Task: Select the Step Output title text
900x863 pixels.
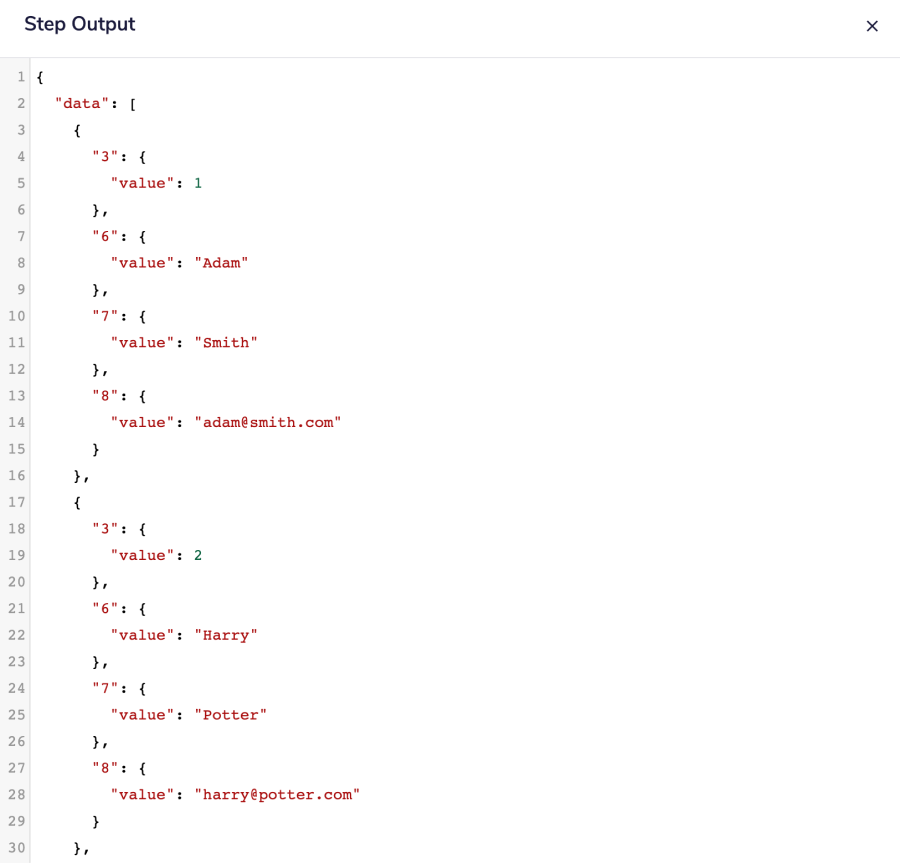Action: coord(80,24)
